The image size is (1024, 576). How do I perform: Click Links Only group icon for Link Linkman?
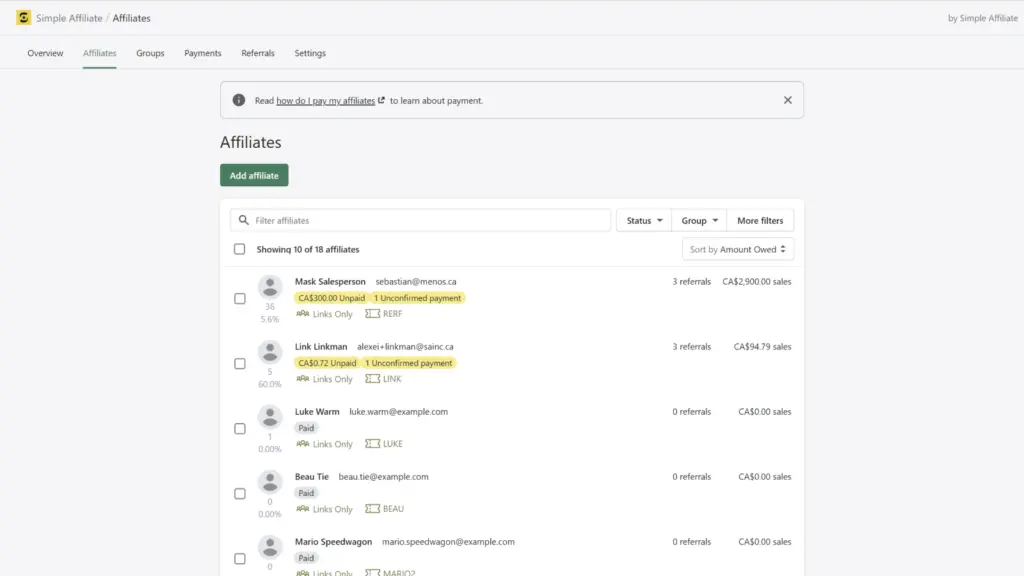point(303,379)
